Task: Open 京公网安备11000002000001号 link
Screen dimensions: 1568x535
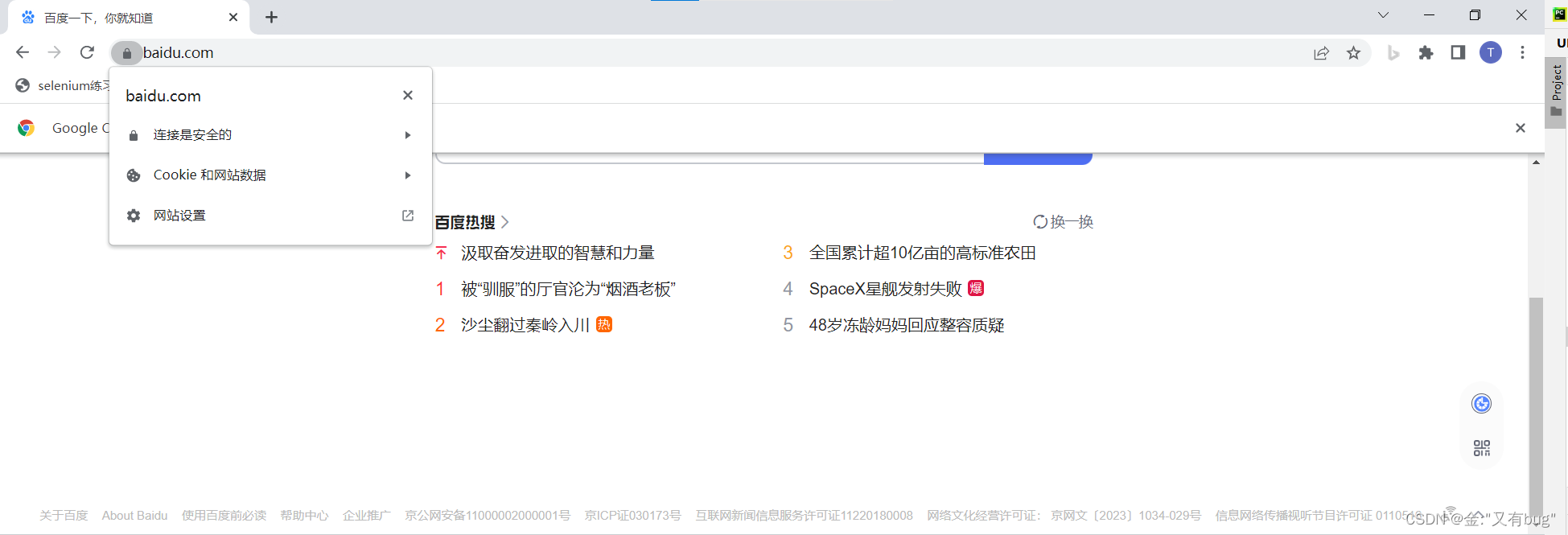Action: pos(488,516)
